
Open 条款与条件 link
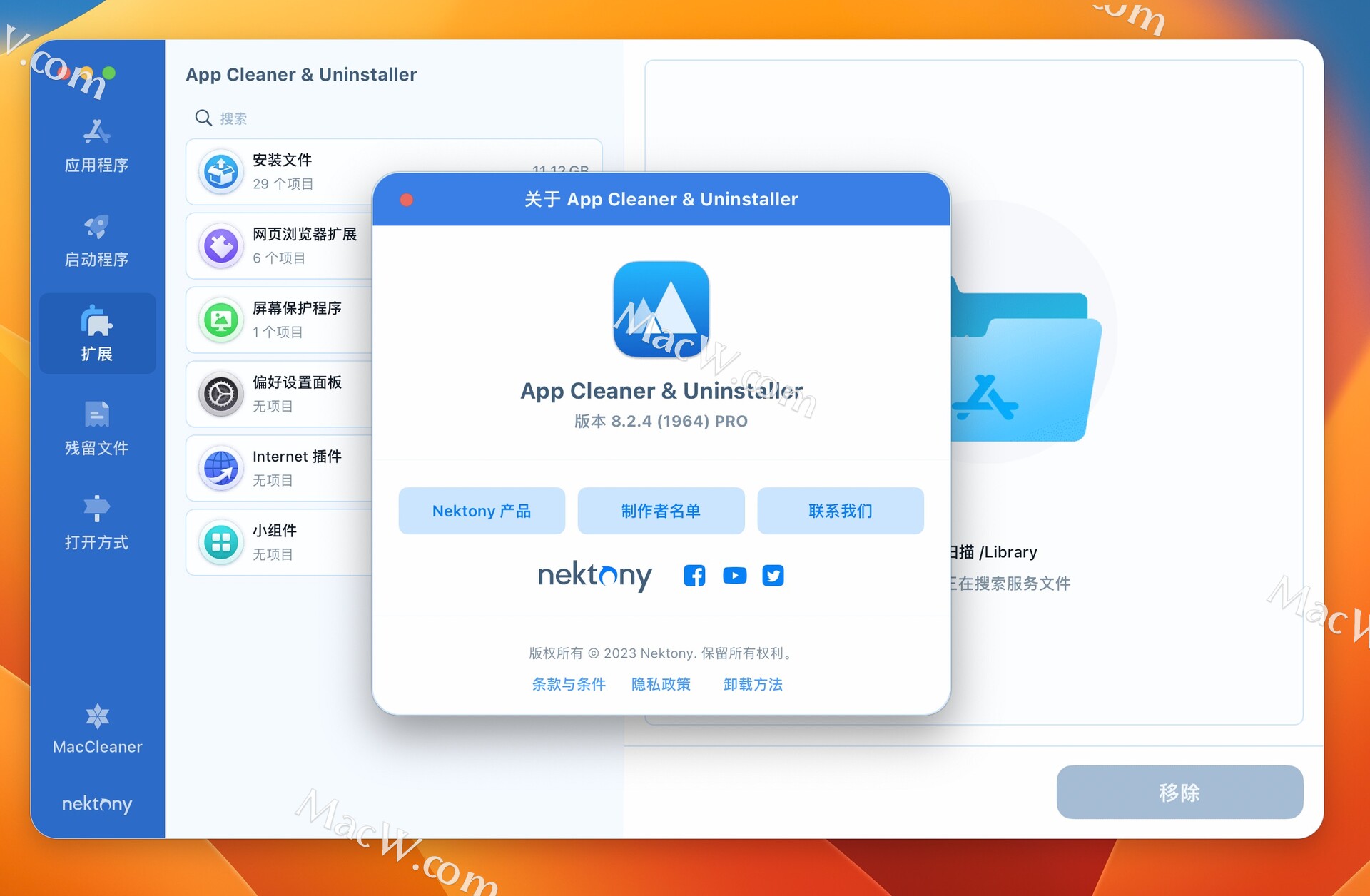coord(569,684)
